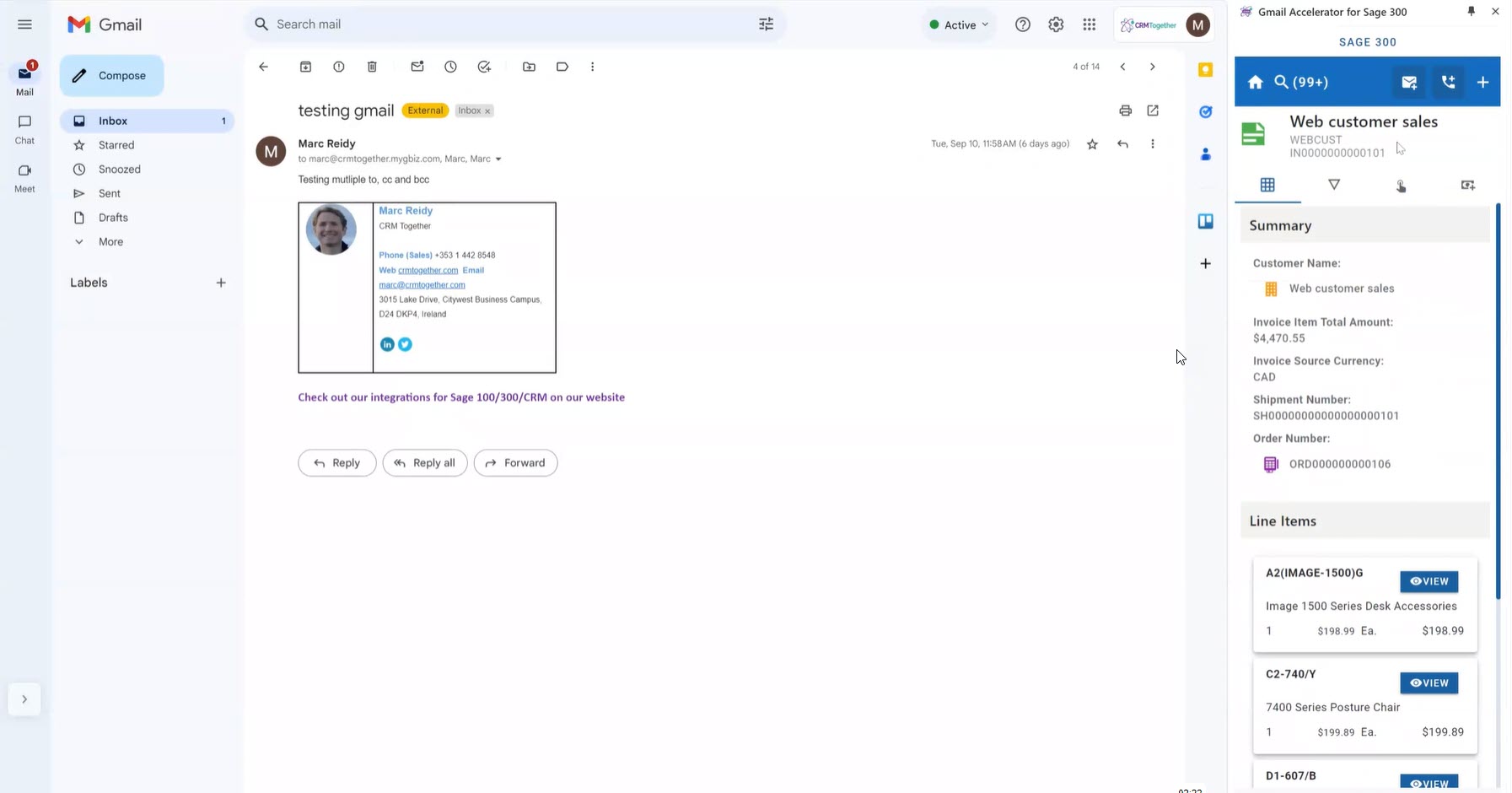Go to the older email arrow

pos(1152,67)
